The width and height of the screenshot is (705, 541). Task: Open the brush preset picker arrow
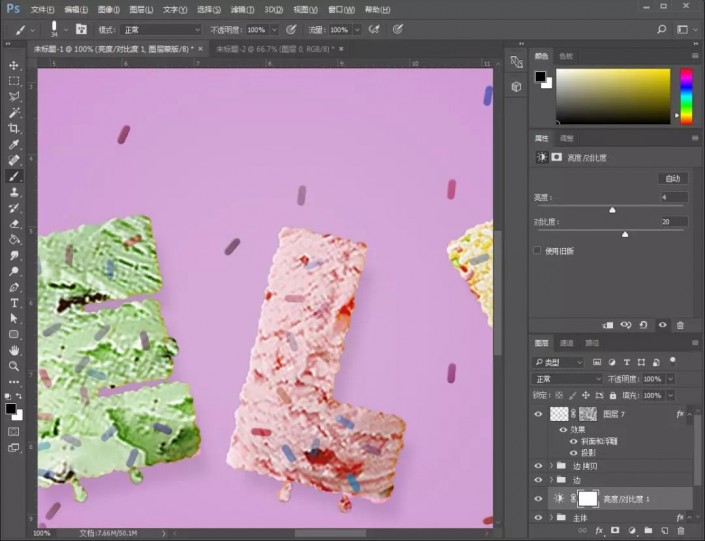66,30
